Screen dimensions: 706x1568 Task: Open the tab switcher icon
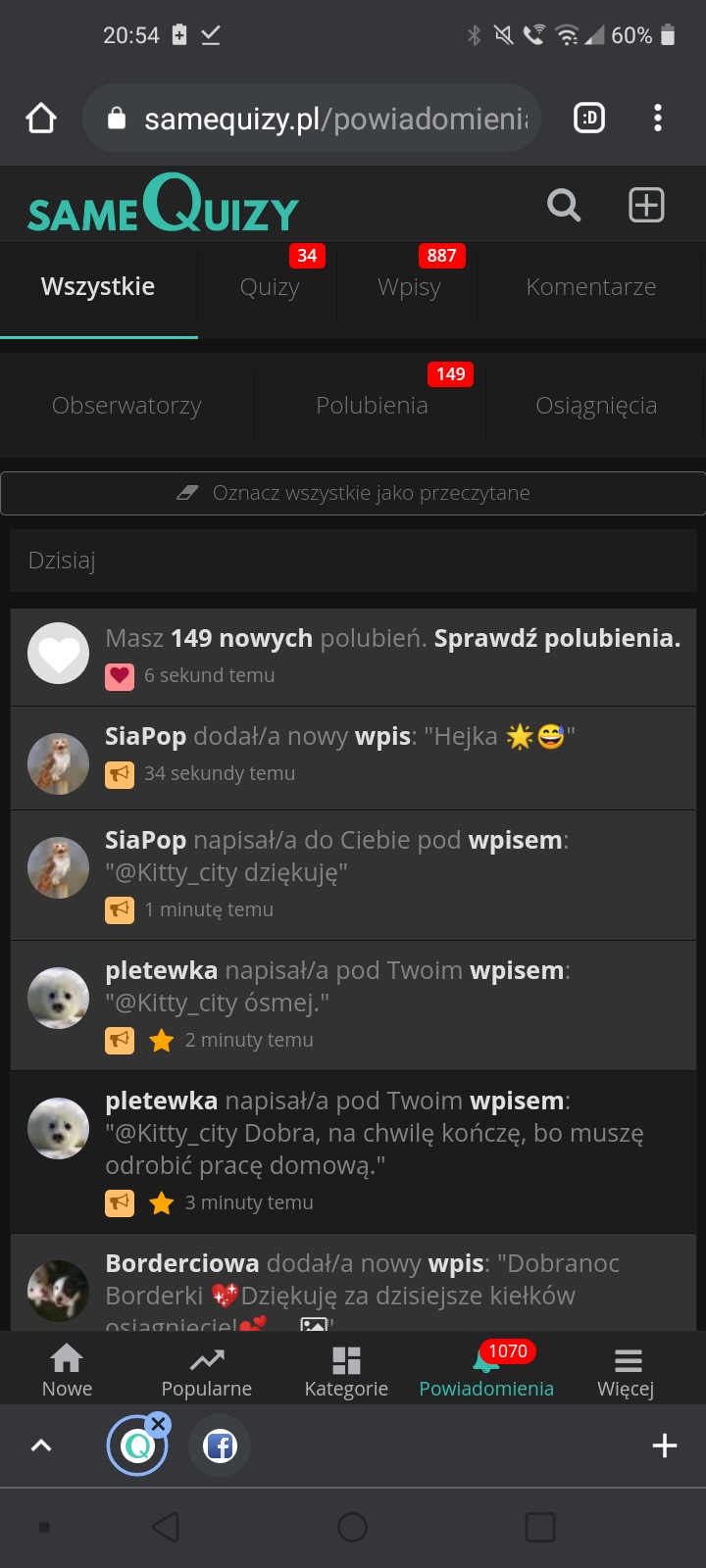[x=589, y=119]
